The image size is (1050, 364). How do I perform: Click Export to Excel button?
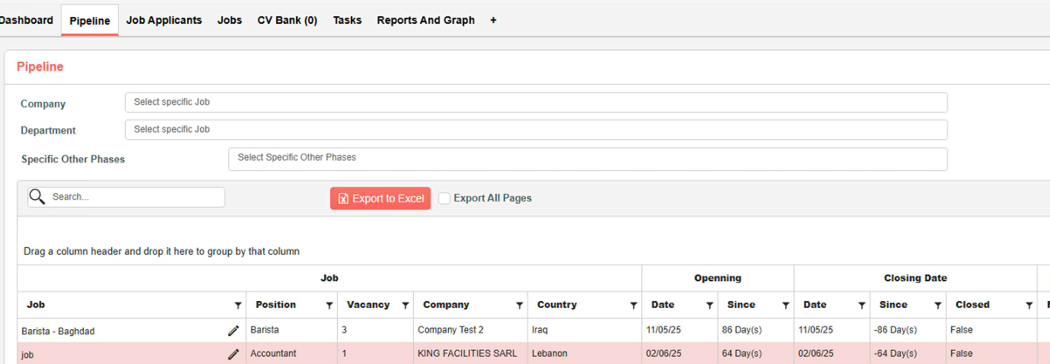pyautogui.click(x=380, y=198)
